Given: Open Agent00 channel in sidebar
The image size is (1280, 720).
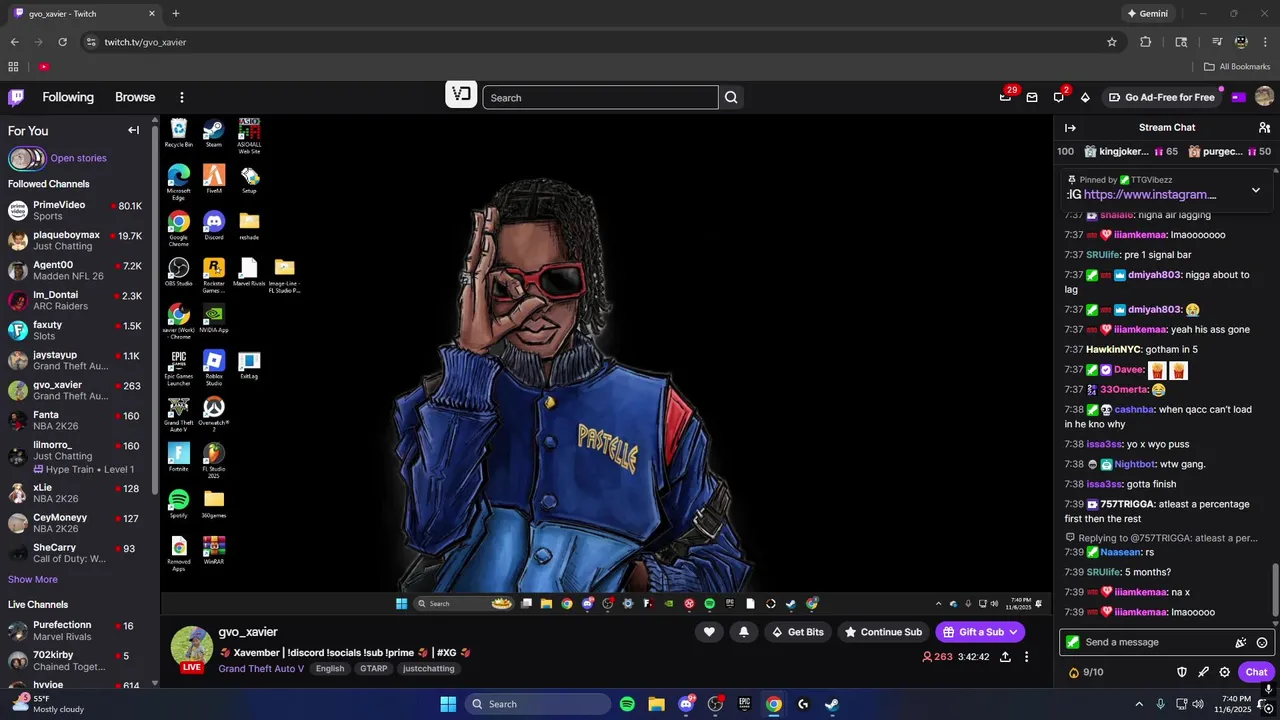Looking at the screenshot, I should (x=78, y=270).
